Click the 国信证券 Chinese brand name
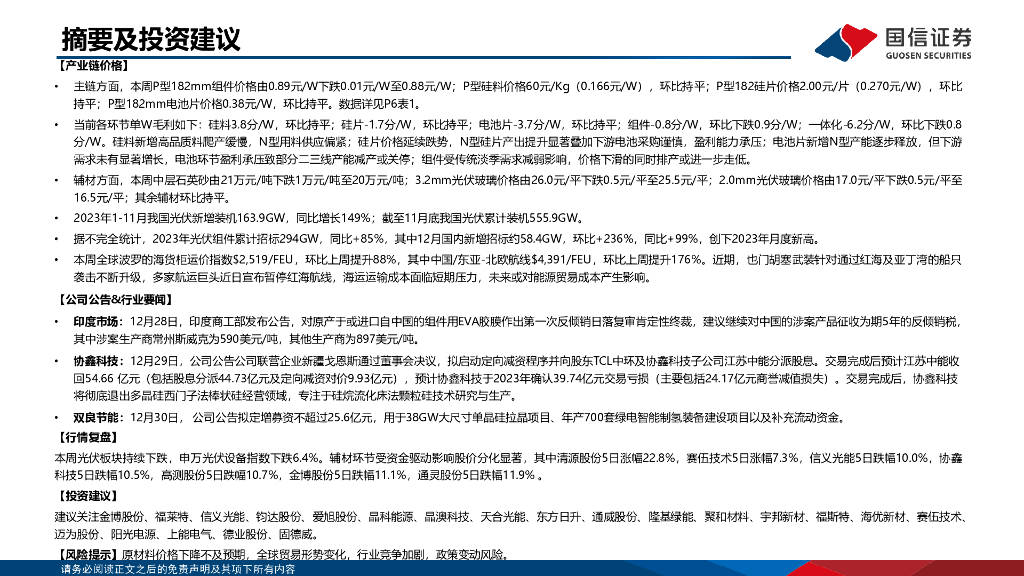Screen dimensions: 1024x576 [929, 37]
